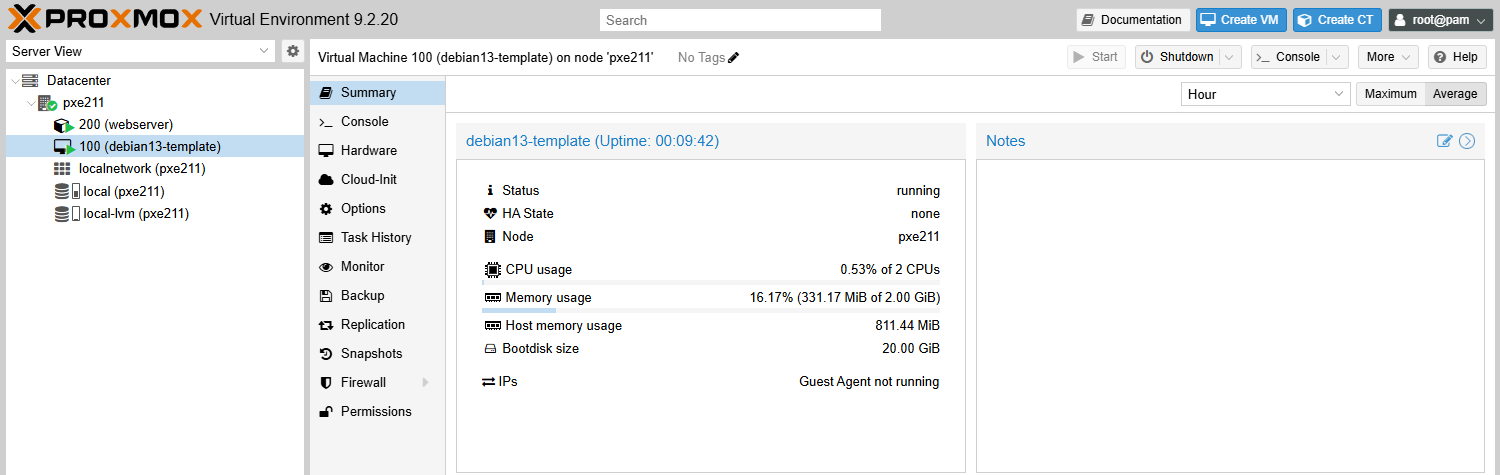Click the Task History list icon
1500x475 pixels.
pyautogui.click(x=325, y=237)
